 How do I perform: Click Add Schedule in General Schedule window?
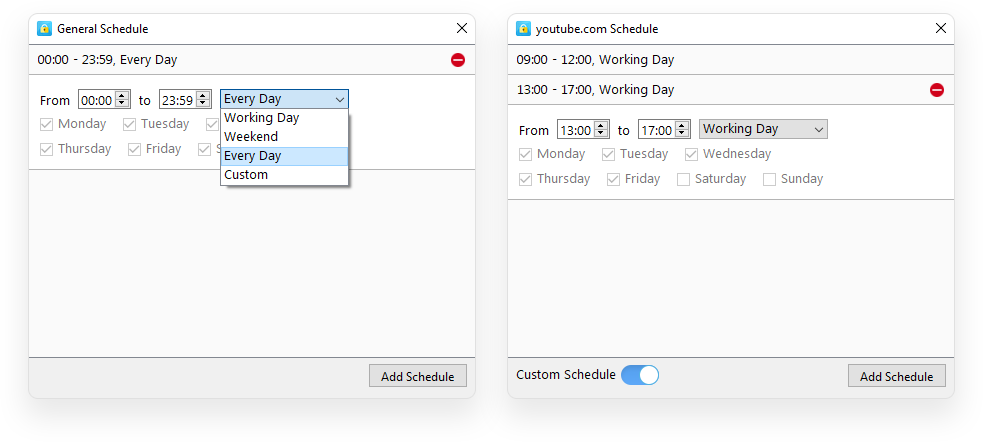(417, 376)
